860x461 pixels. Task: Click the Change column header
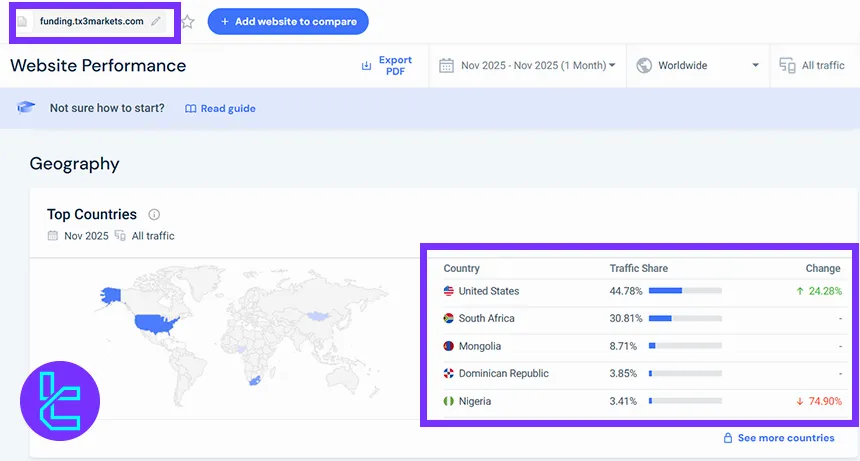click(823, 269)
